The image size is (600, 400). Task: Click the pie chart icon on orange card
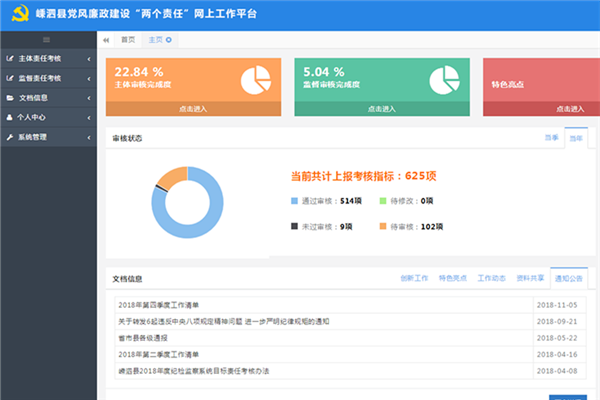257,78
